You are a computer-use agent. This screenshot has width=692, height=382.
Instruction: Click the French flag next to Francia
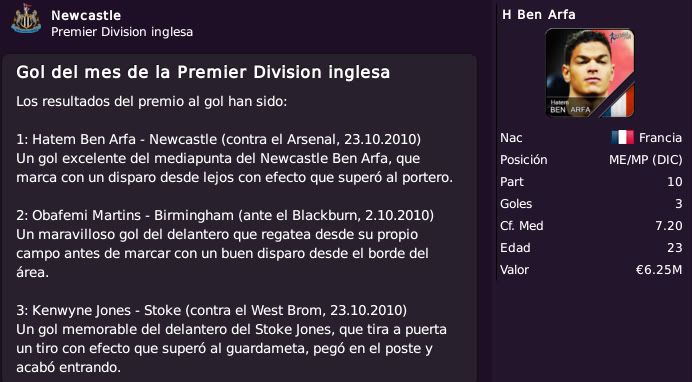click(x=622, y=138)
